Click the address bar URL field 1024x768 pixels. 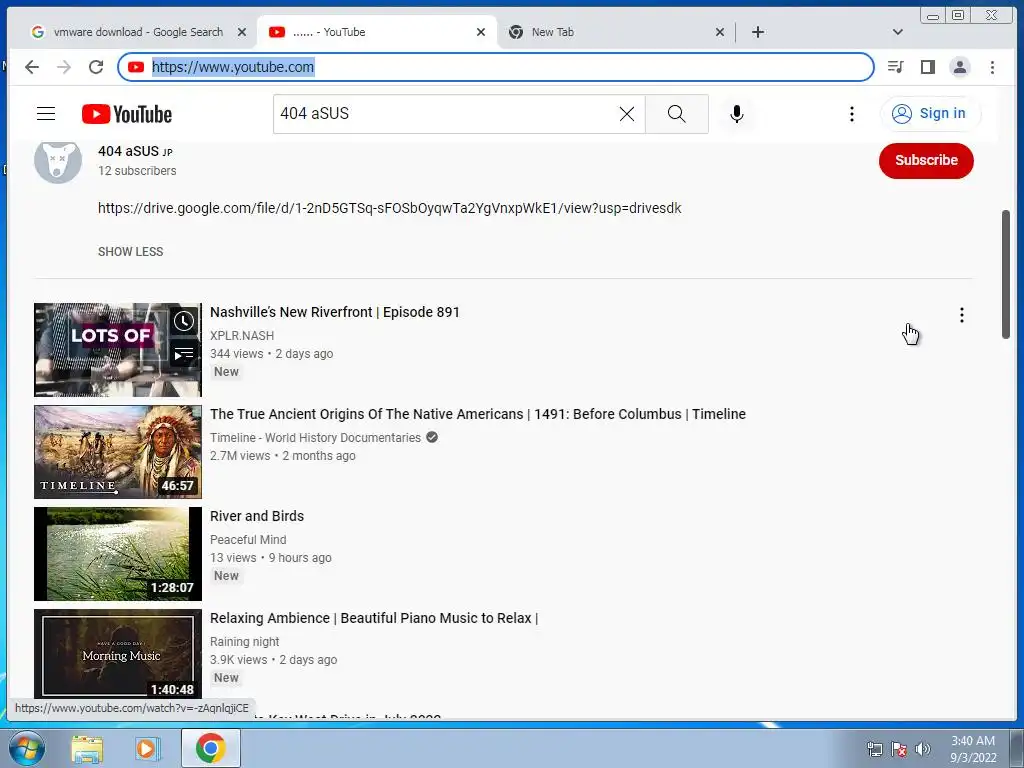click(x=496, y=67)
